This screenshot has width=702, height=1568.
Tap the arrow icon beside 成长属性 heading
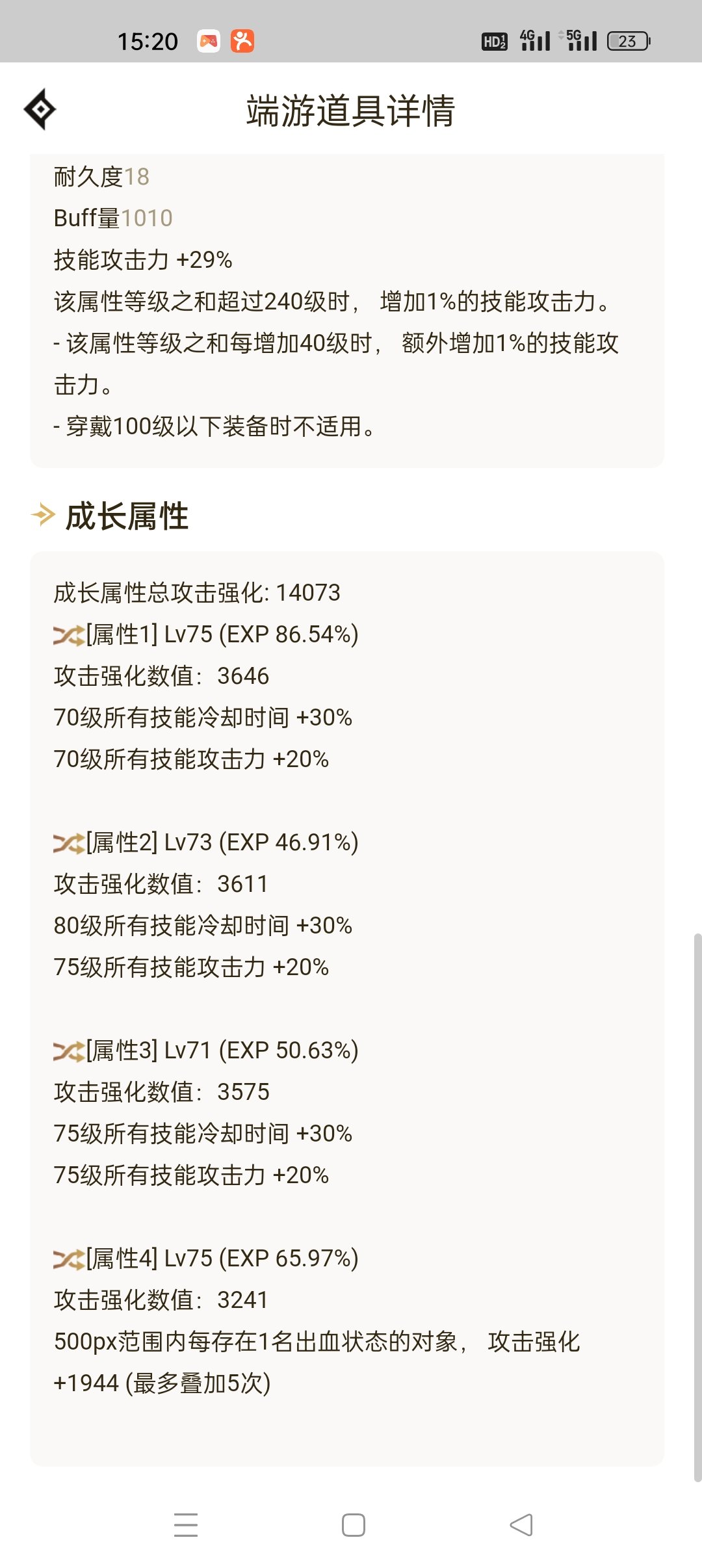pos(43,515)
